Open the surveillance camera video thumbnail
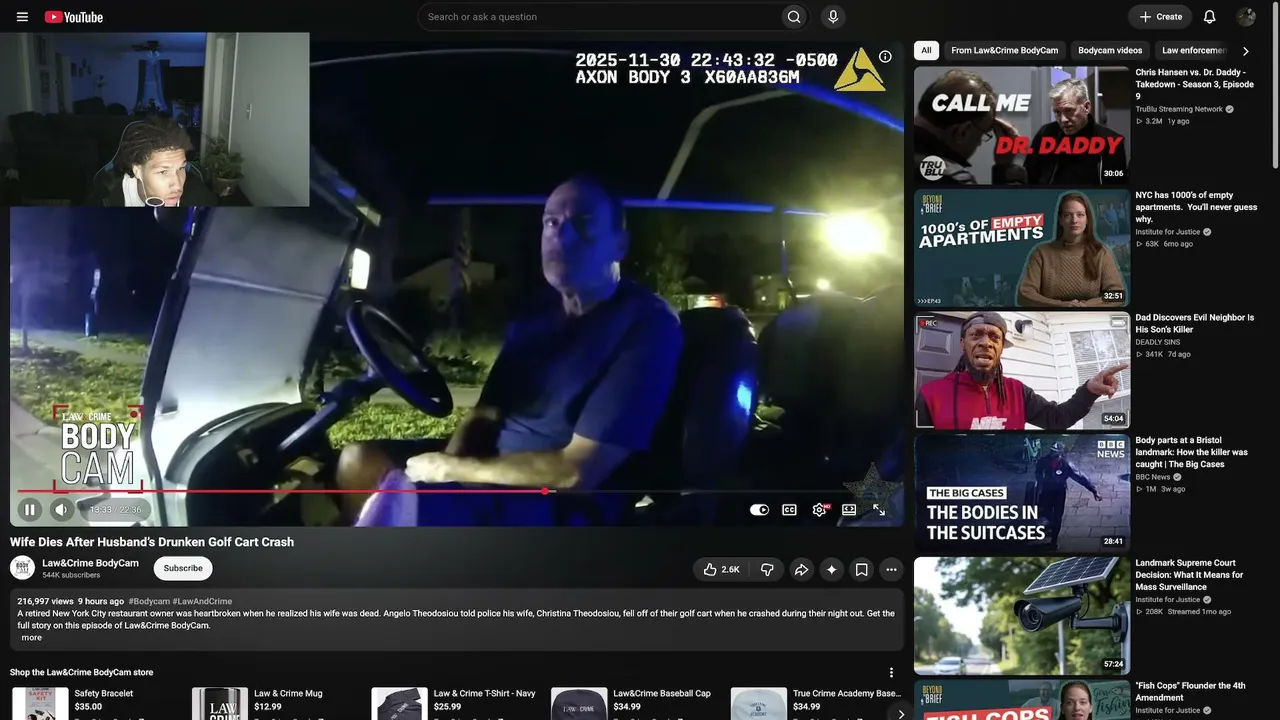This screenshot has width=1280, height=720. click(1022, 616)
